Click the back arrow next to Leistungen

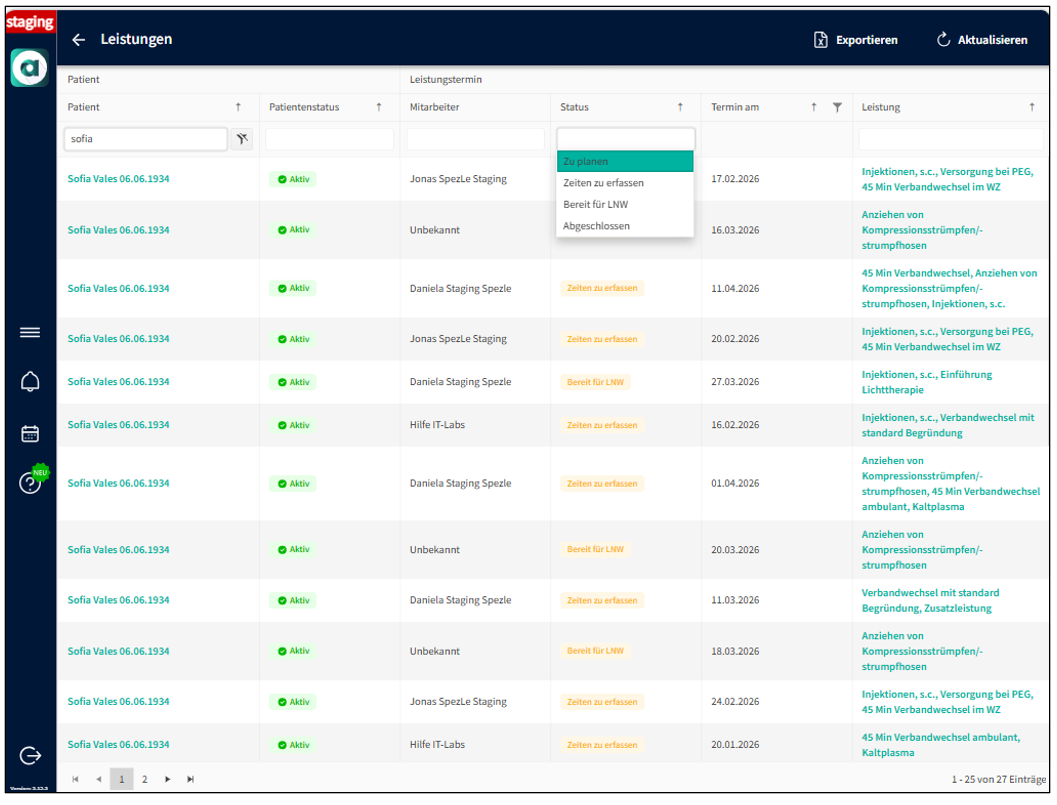click(x=79, y=40)
